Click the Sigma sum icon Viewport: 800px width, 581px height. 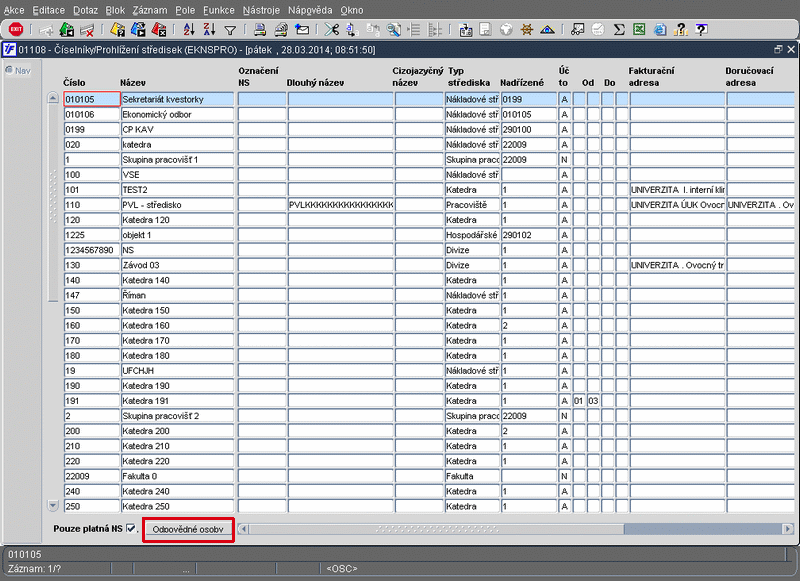click(619, 30)
